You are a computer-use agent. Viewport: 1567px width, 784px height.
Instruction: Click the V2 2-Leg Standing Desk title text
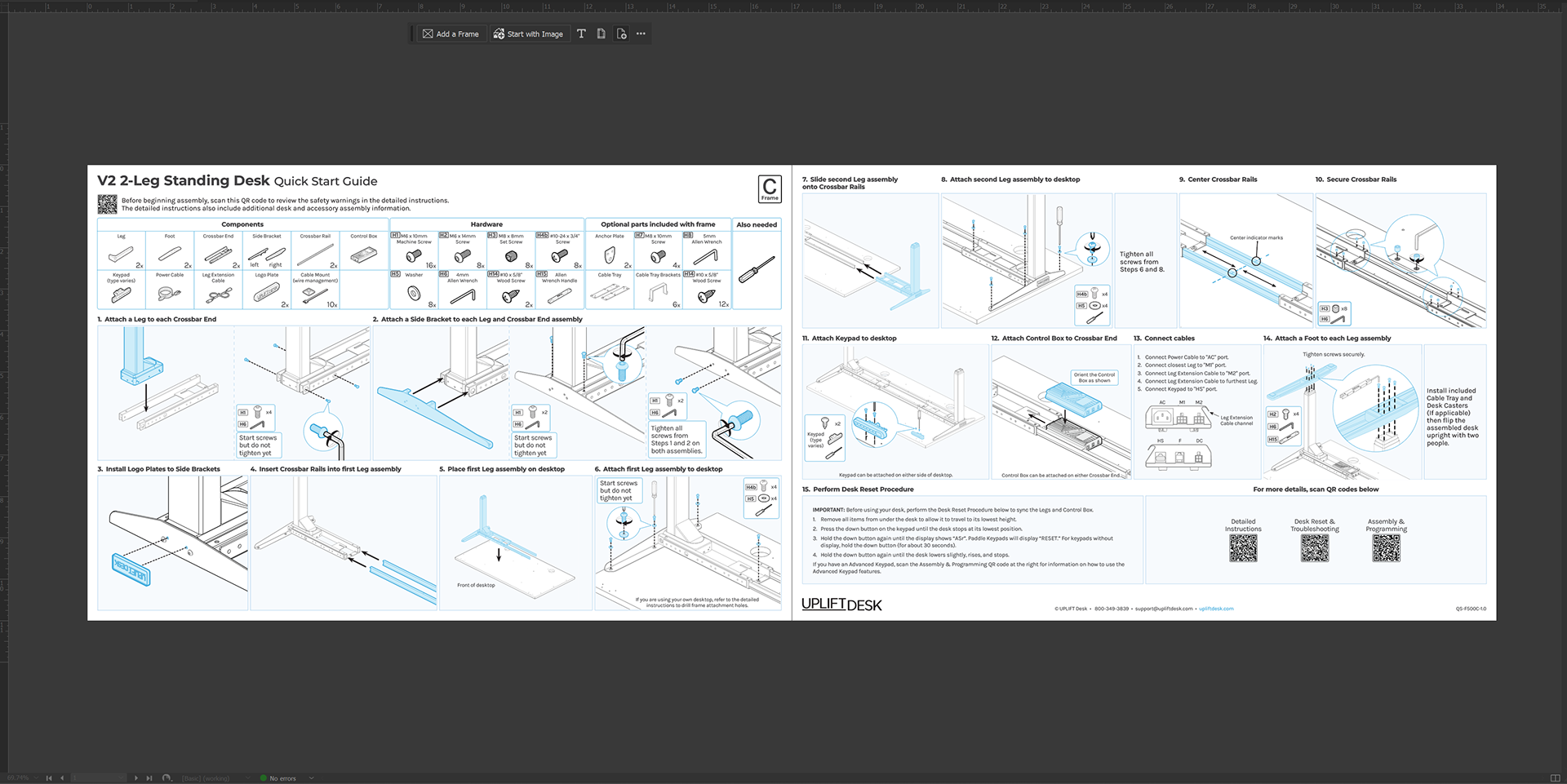coord(184,181)
